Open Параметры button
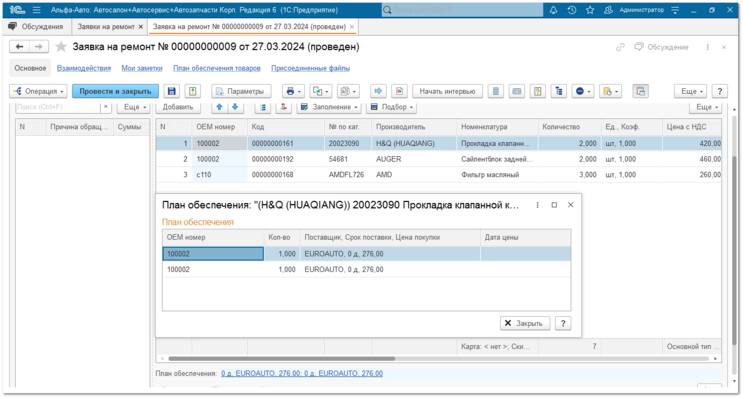The width and height of the screenshot is (743, 398). (241, 91)
